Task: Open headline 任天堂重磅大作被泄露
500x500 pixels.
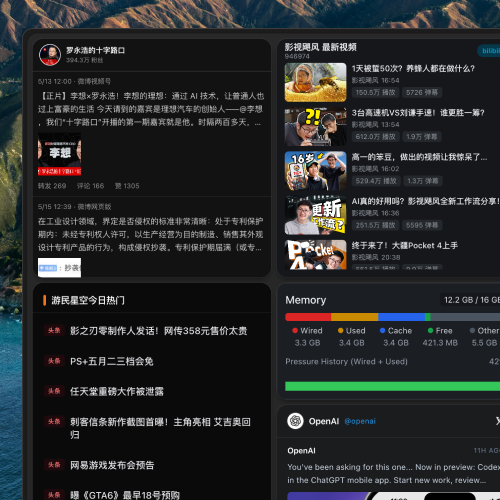Action: (x=117, y=391)
